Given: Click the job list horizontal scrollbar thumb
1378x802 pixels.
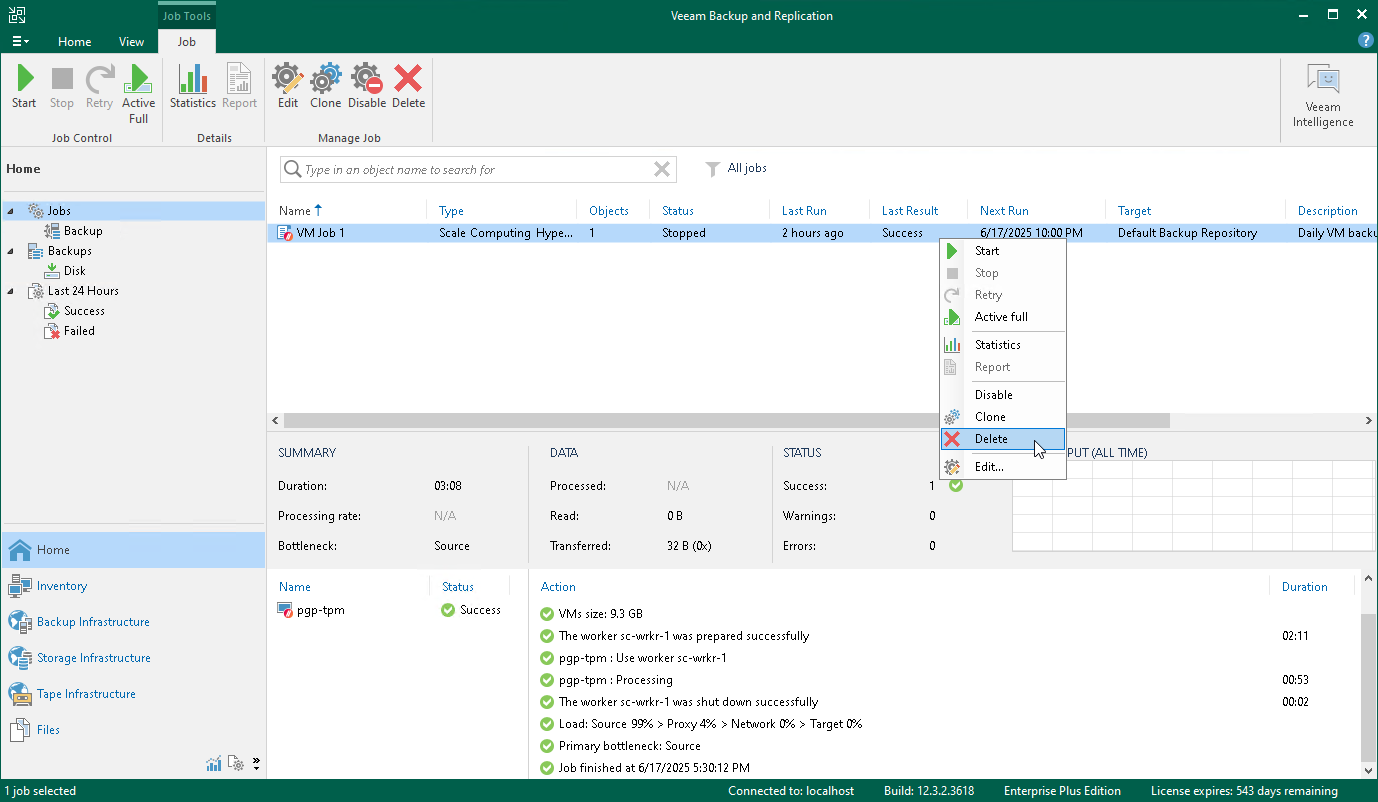Looking at the screenshot, I should tap(726, 421).
